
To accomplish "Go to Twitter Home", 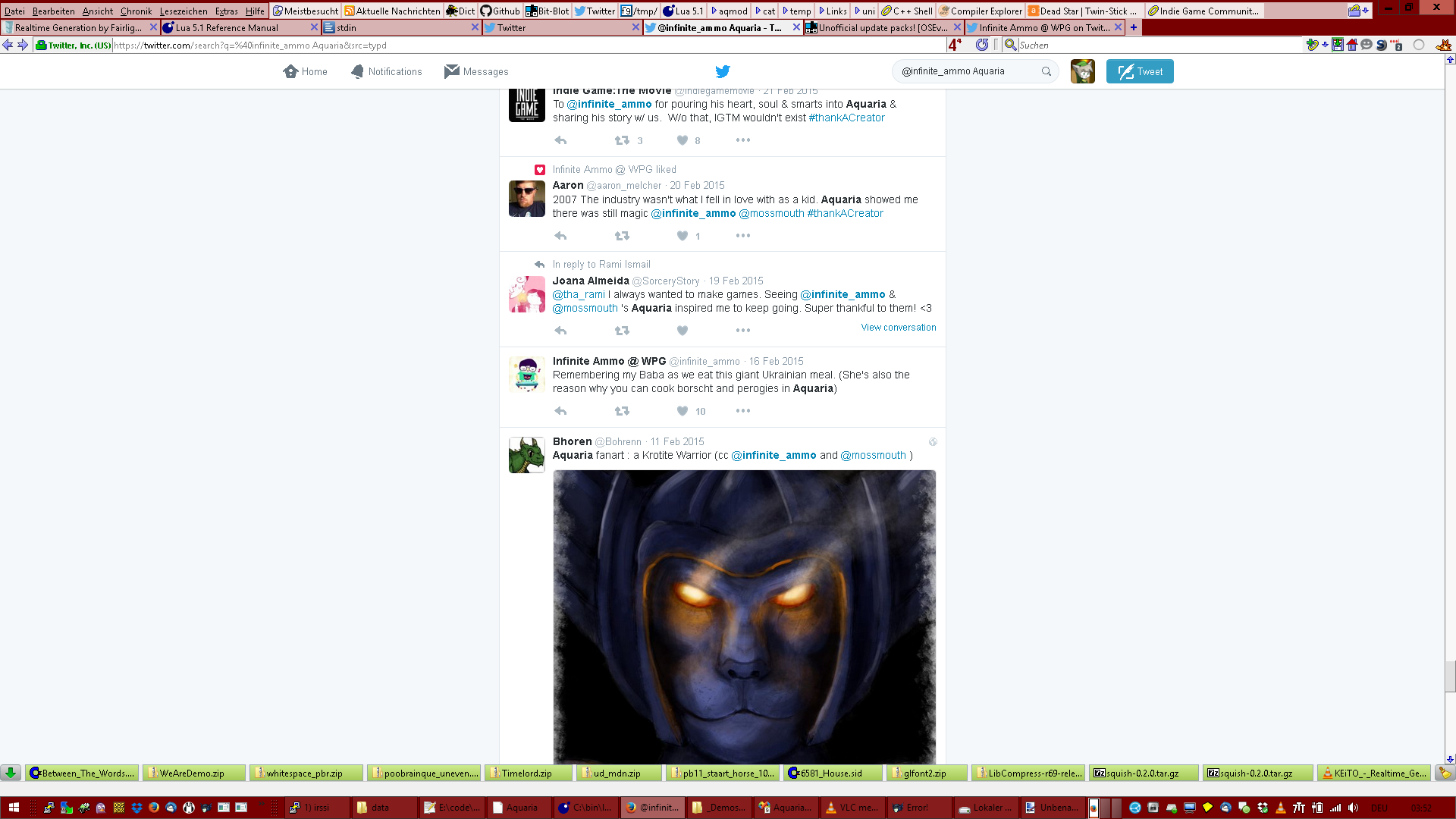I will (306, 71).
